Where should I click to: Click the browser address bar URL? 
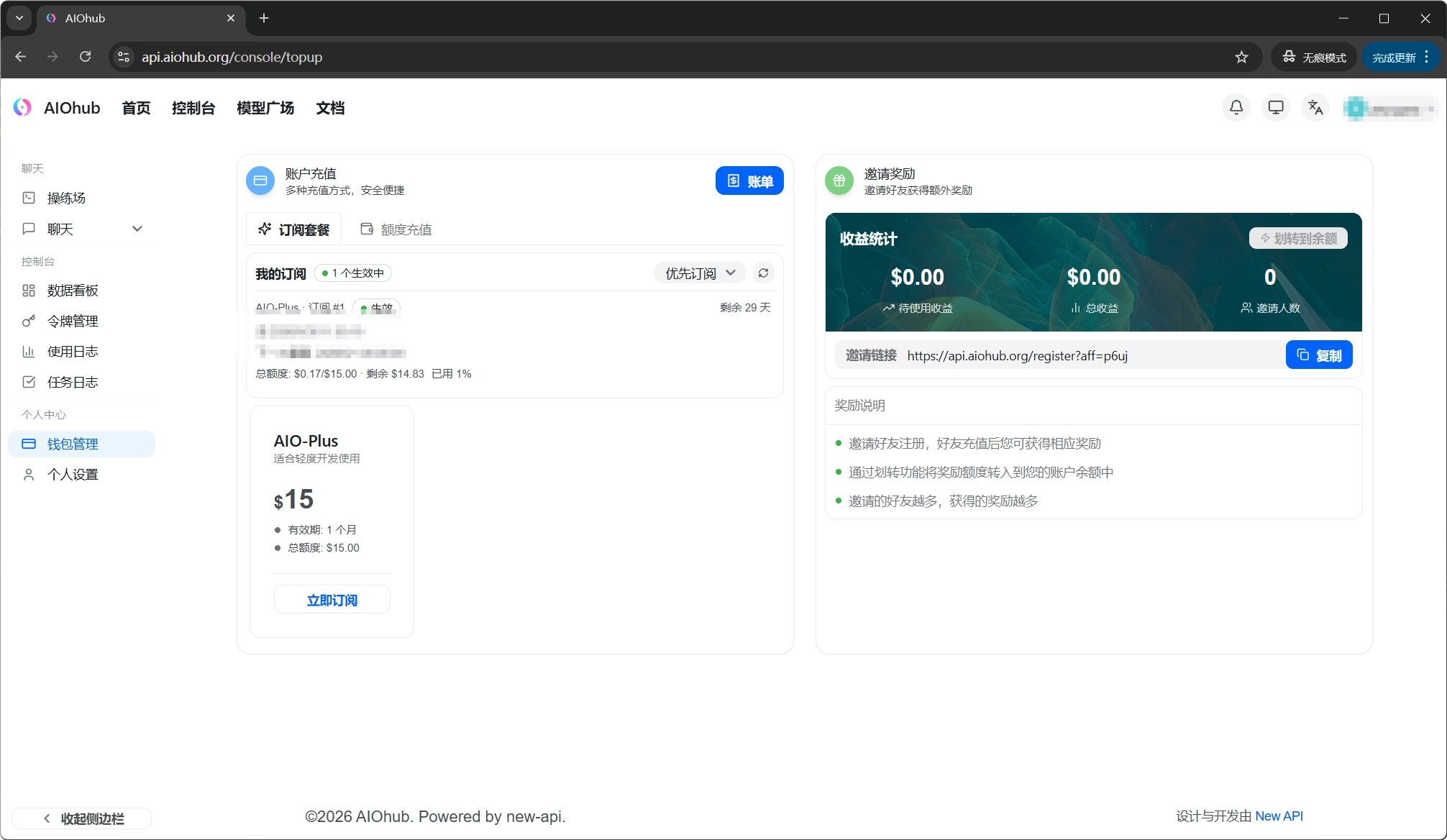point(232,57)
